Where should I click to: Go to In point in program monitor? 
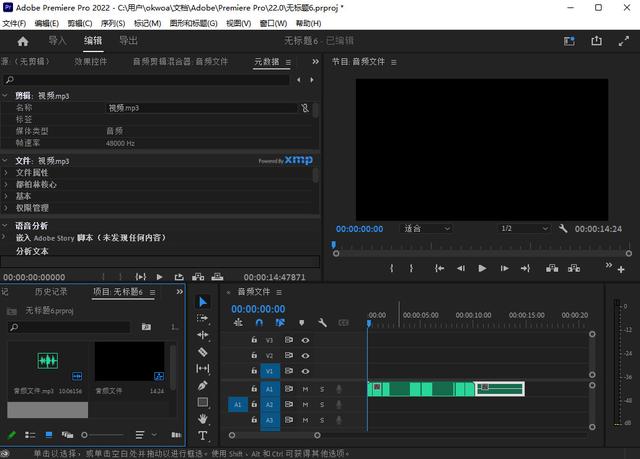439,268
